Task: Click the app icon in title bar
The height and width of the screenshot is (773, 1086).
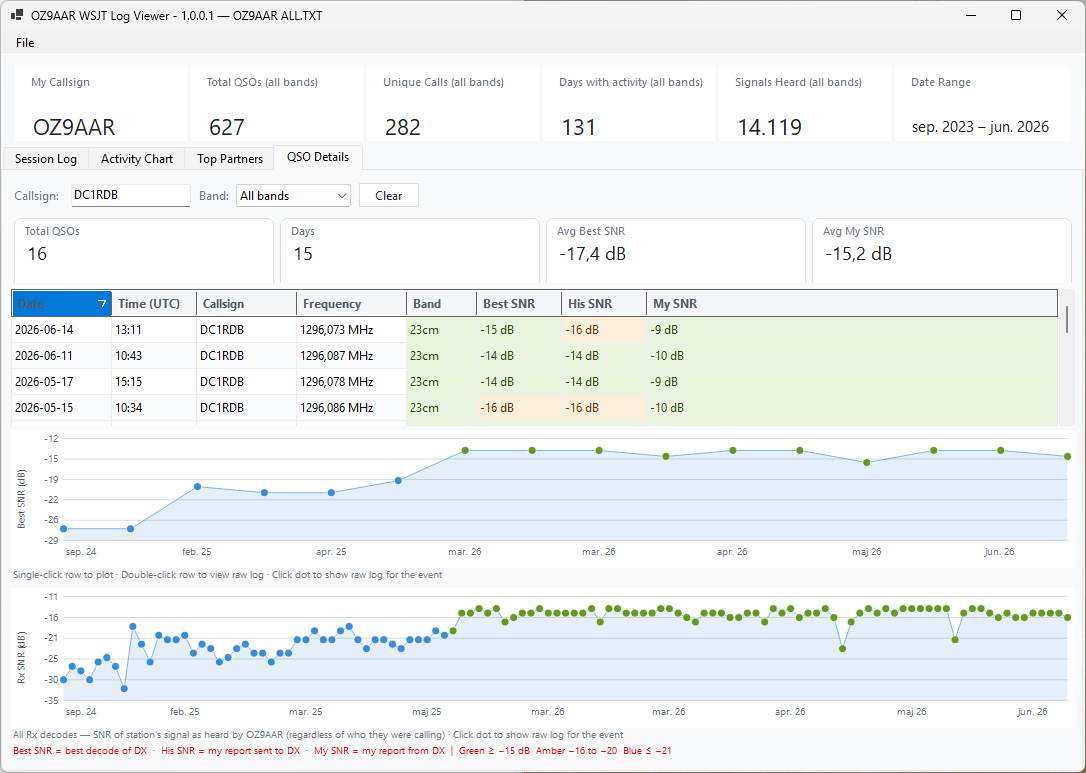Action: 17,15
